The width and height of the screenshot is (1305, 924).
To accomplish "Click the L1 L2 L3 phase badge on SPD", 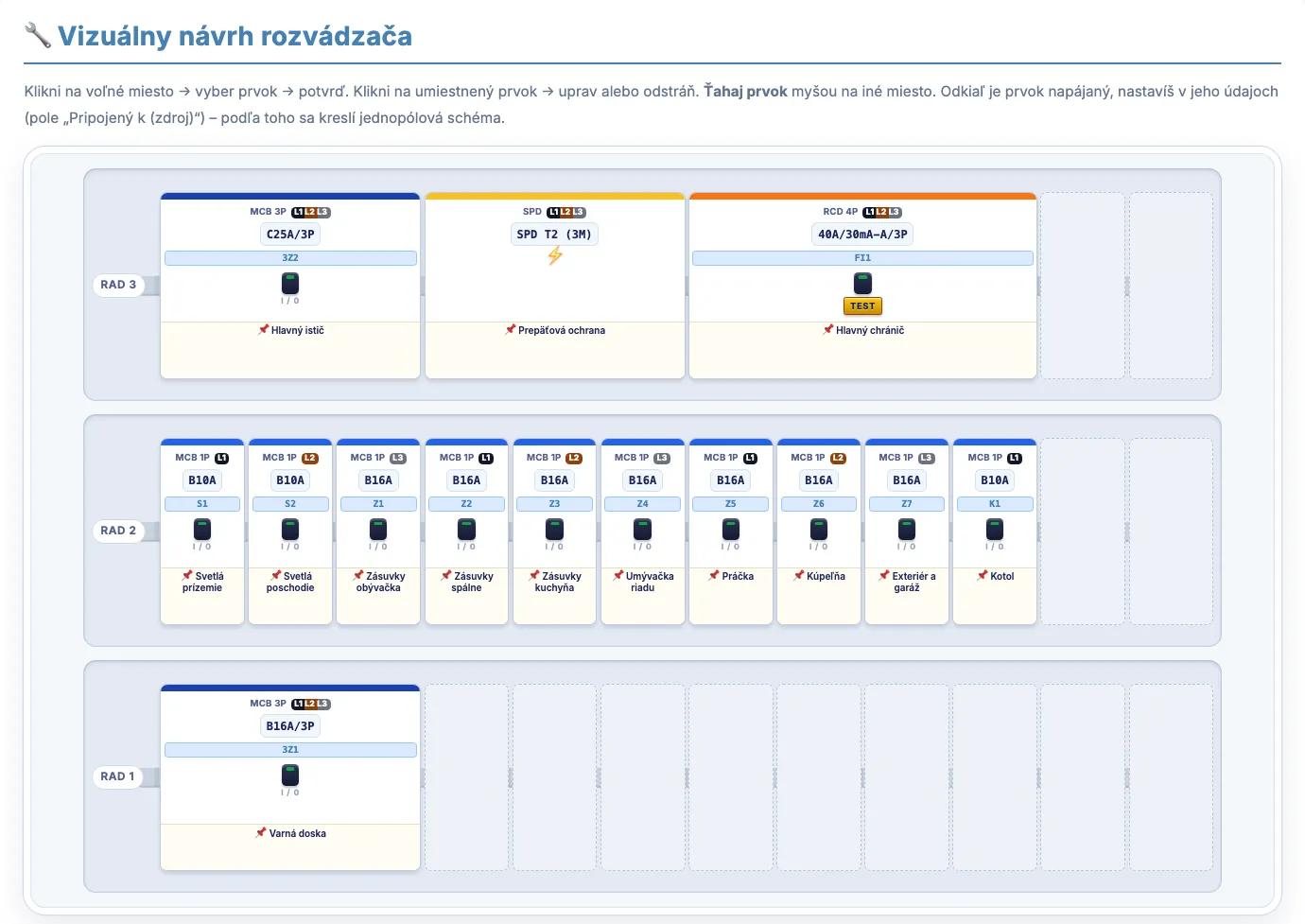I will (566, 212).
